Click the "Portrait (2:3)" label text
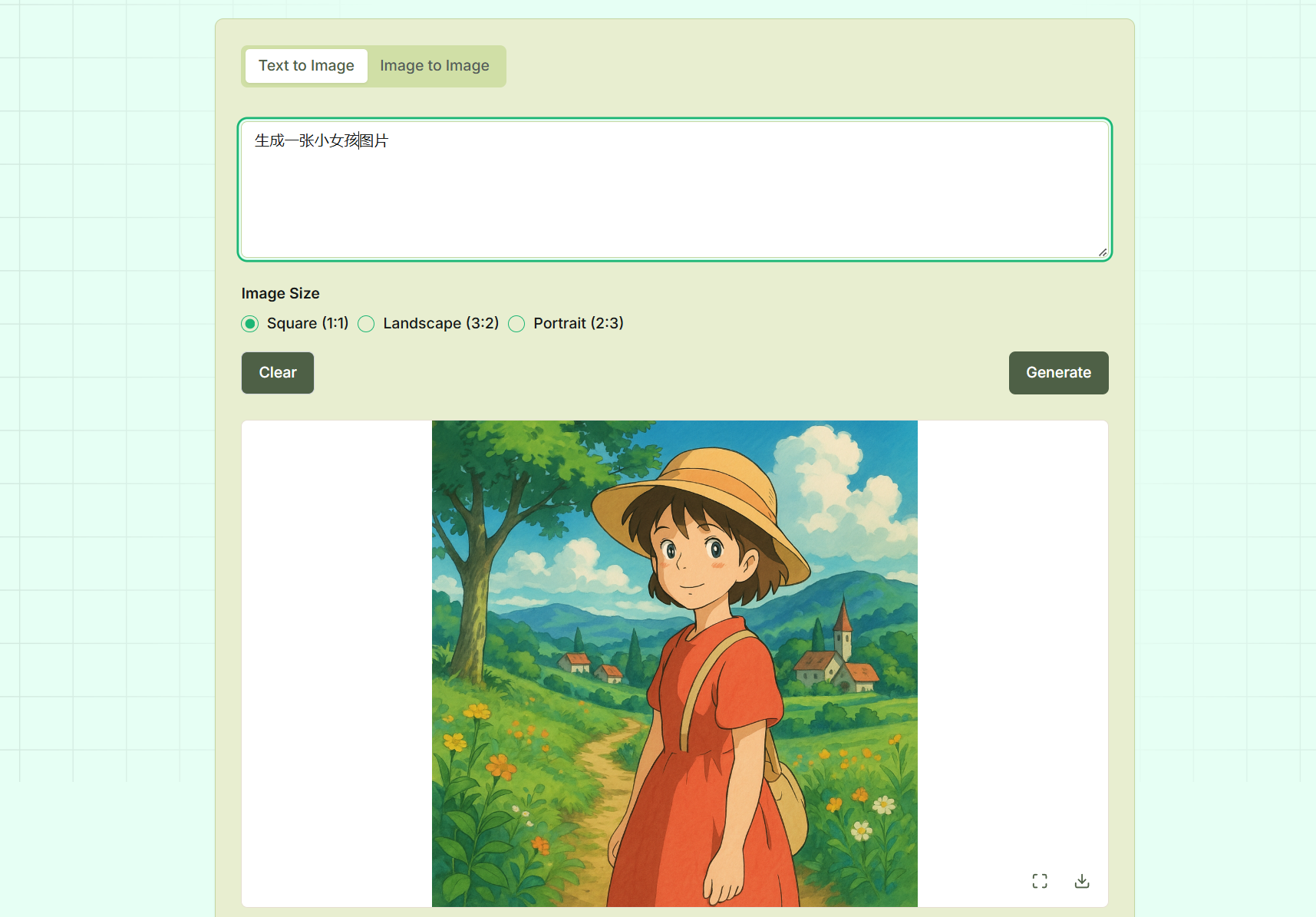Screen dimensions: 1316x917 pyautogui.click(x=579, y=324)
